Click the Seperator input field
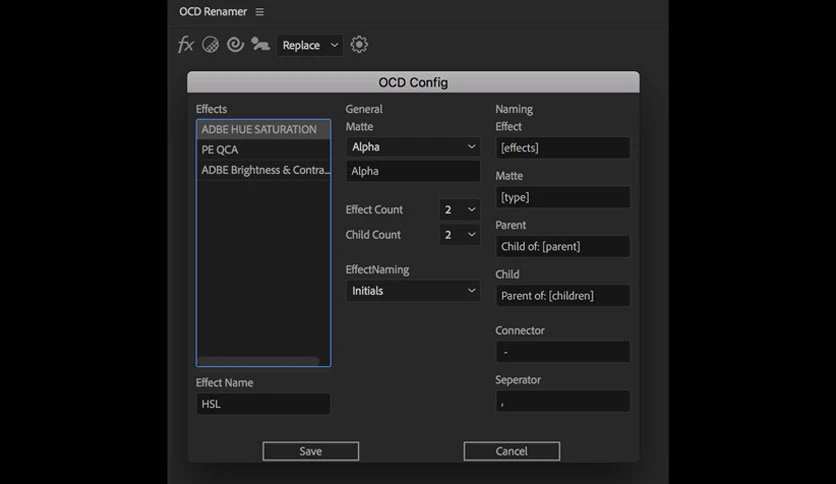The image size is (836, 484). [563, 401]
